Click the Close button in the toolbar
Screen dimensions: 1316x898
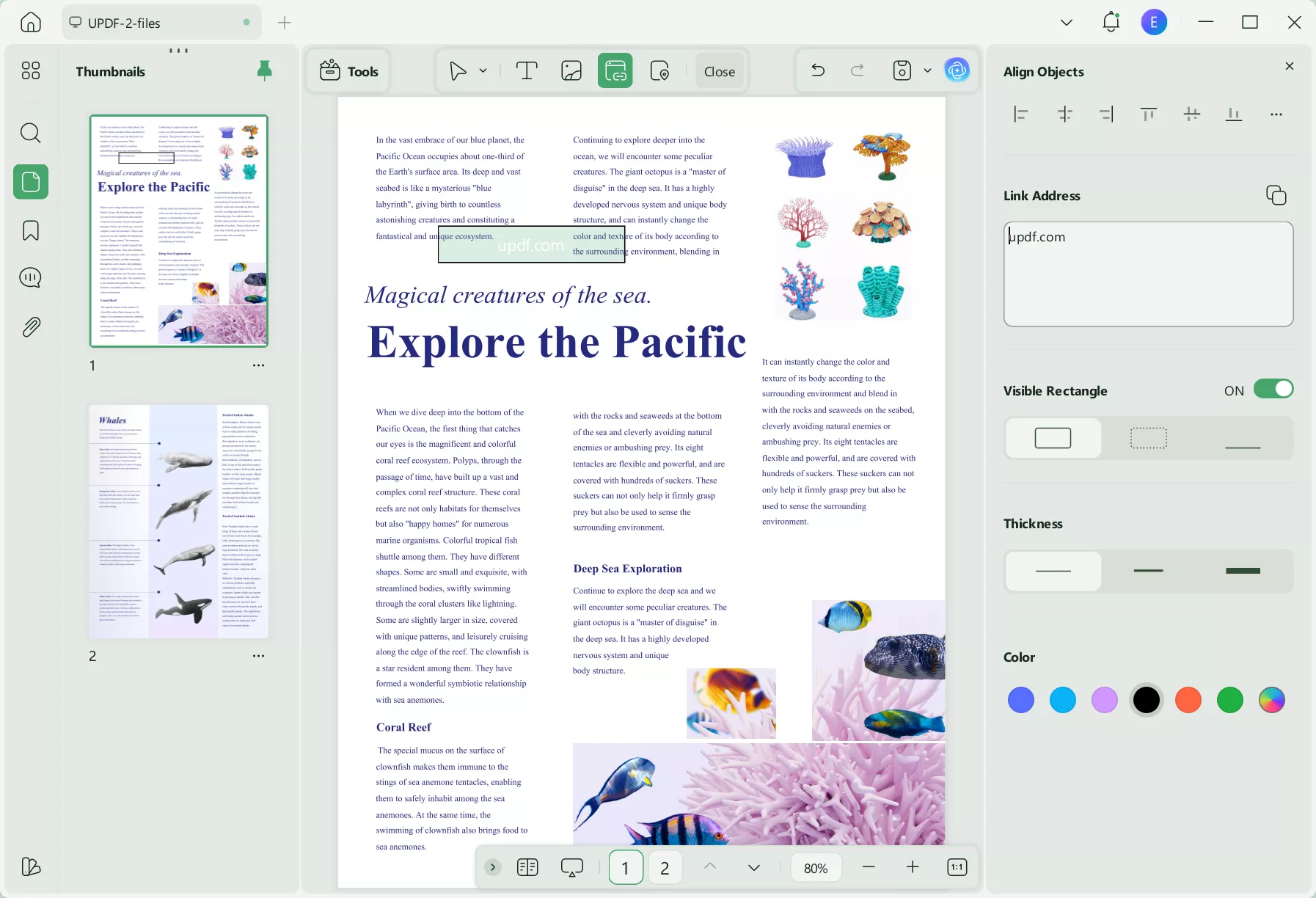719,70
